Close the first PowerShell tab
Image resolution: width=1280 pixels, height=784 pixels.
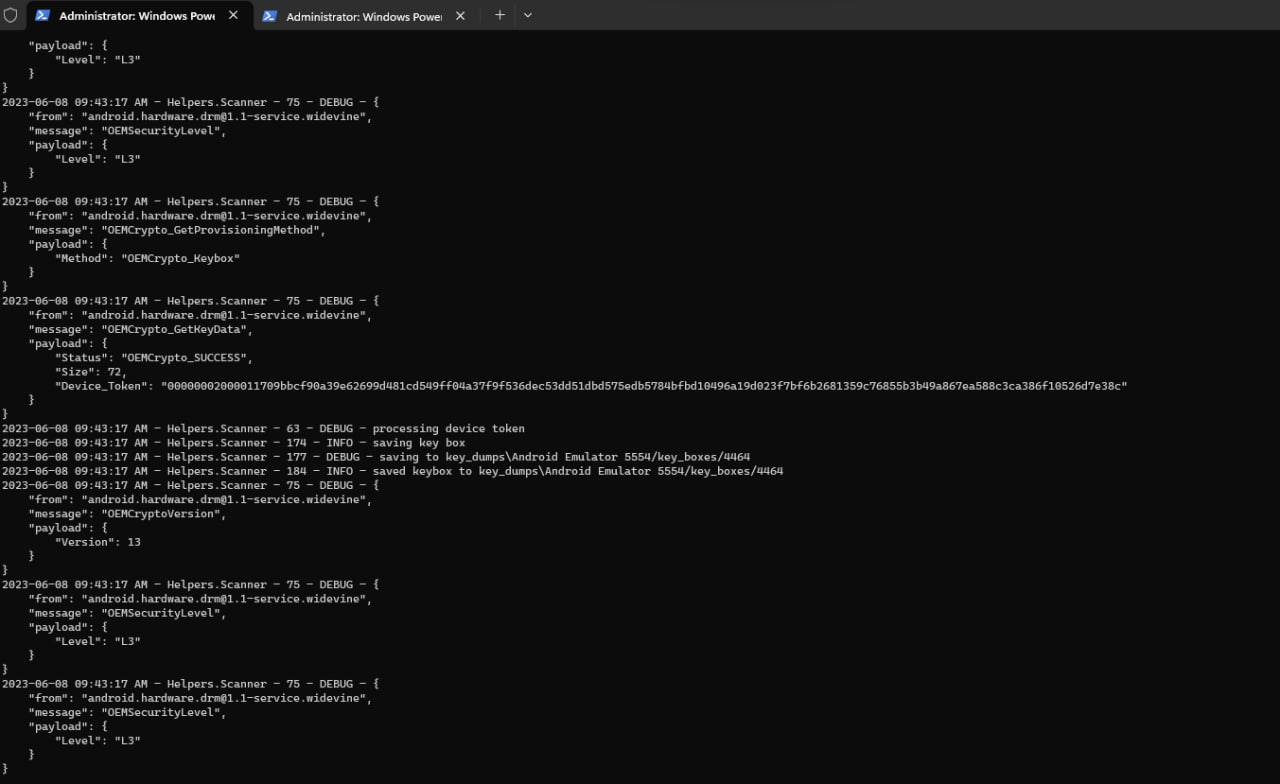(233, 16)
